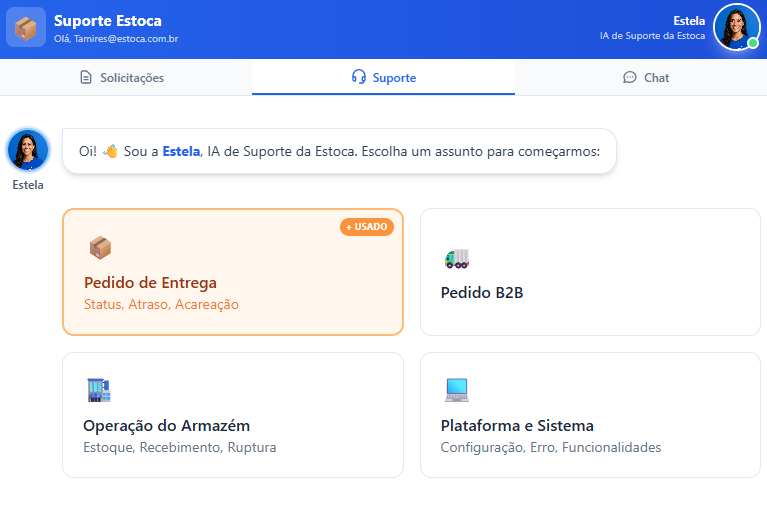Click the Estoca package logo in header
The width and height of the screenshot is (767, 512).
[x=26, y=27]
